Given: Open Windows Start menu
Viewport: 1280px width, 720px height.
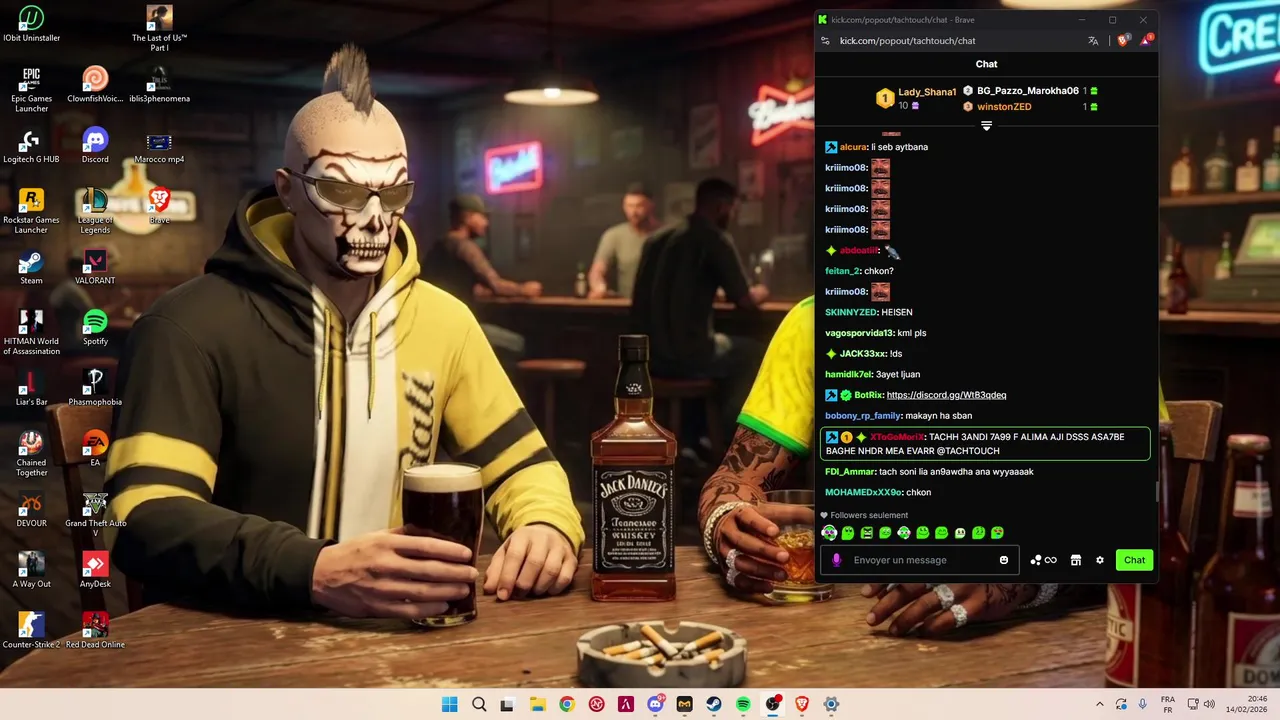Looking at the screenshot, I should 450,705.
